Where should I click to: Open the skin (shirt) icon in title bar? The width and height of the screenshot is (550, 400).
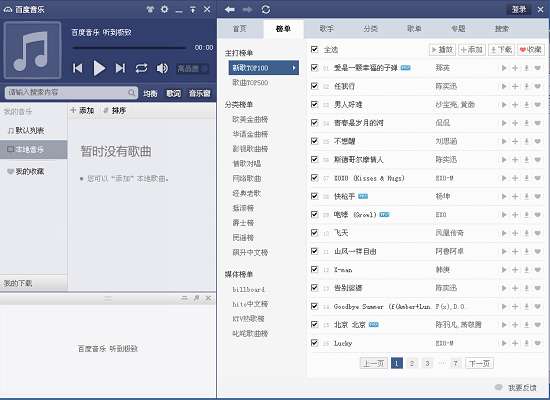pyautogui.click(x=150, y=9)
